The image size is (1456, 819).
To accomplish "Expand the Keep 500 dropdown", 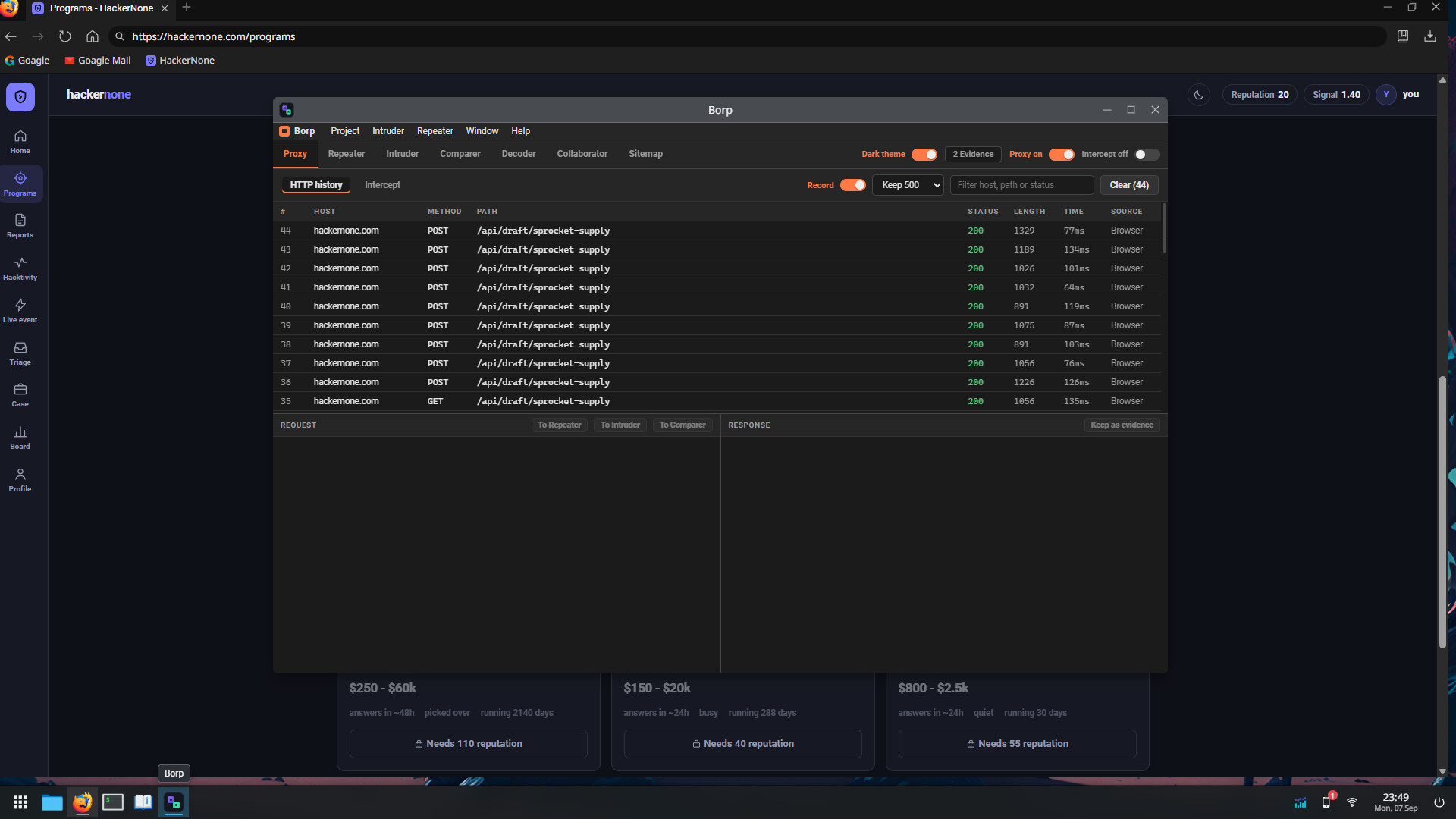I will point(908,185).
